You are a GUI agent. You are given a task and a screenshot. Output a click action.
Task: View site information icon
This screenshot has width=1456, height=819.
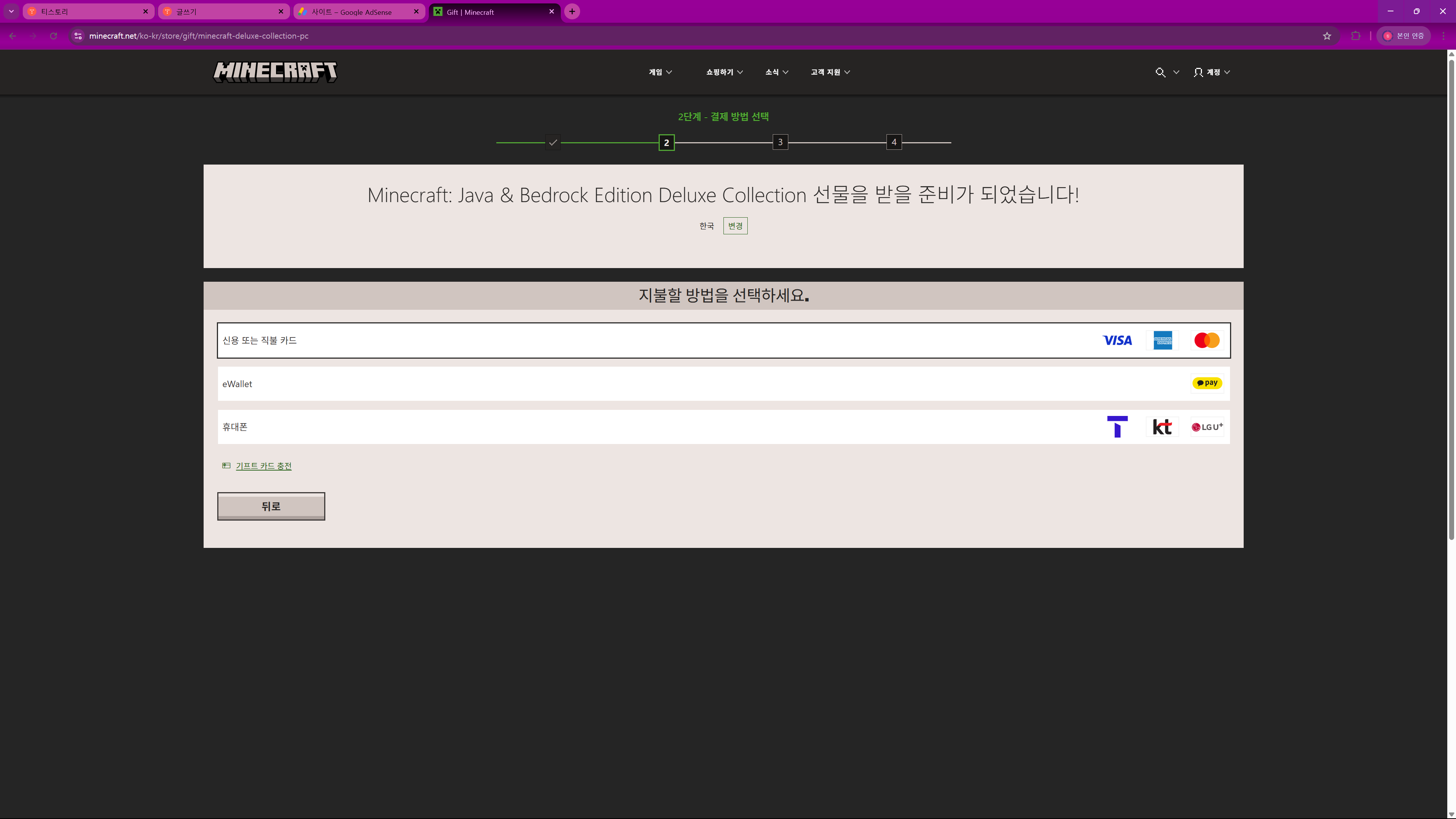coord(78,36)
